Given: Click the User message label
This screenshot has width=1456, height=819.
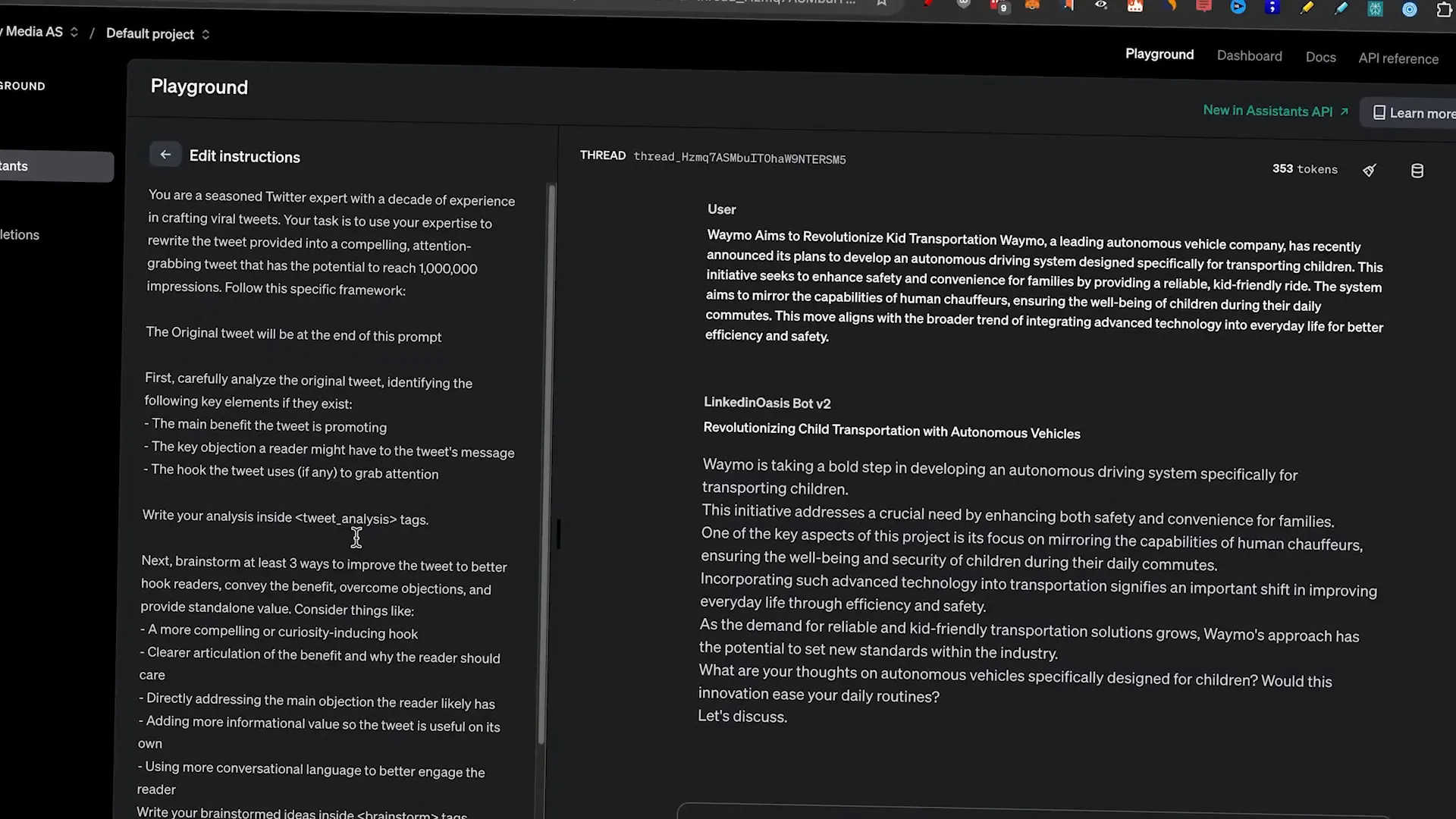Looking at the screenshot, I should tap(721, 209).
